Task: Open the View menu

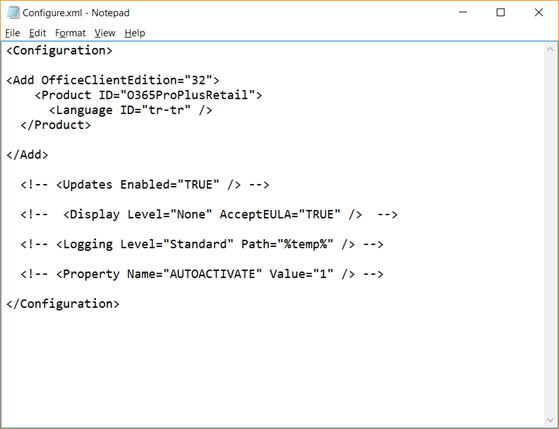Action: (x=105, y=33)
